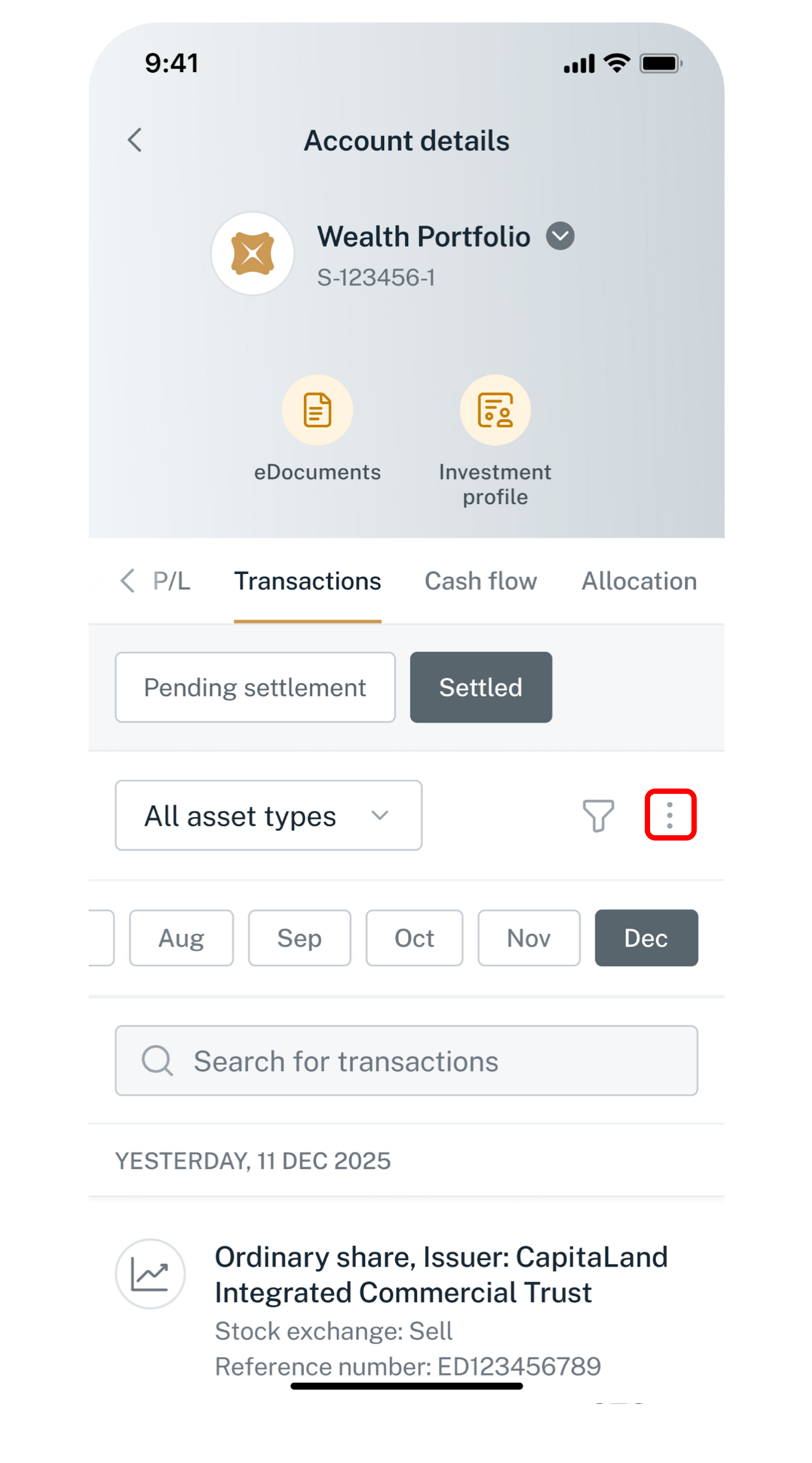
Task: Open eDocuments icon
Action: tap(317, 410)
